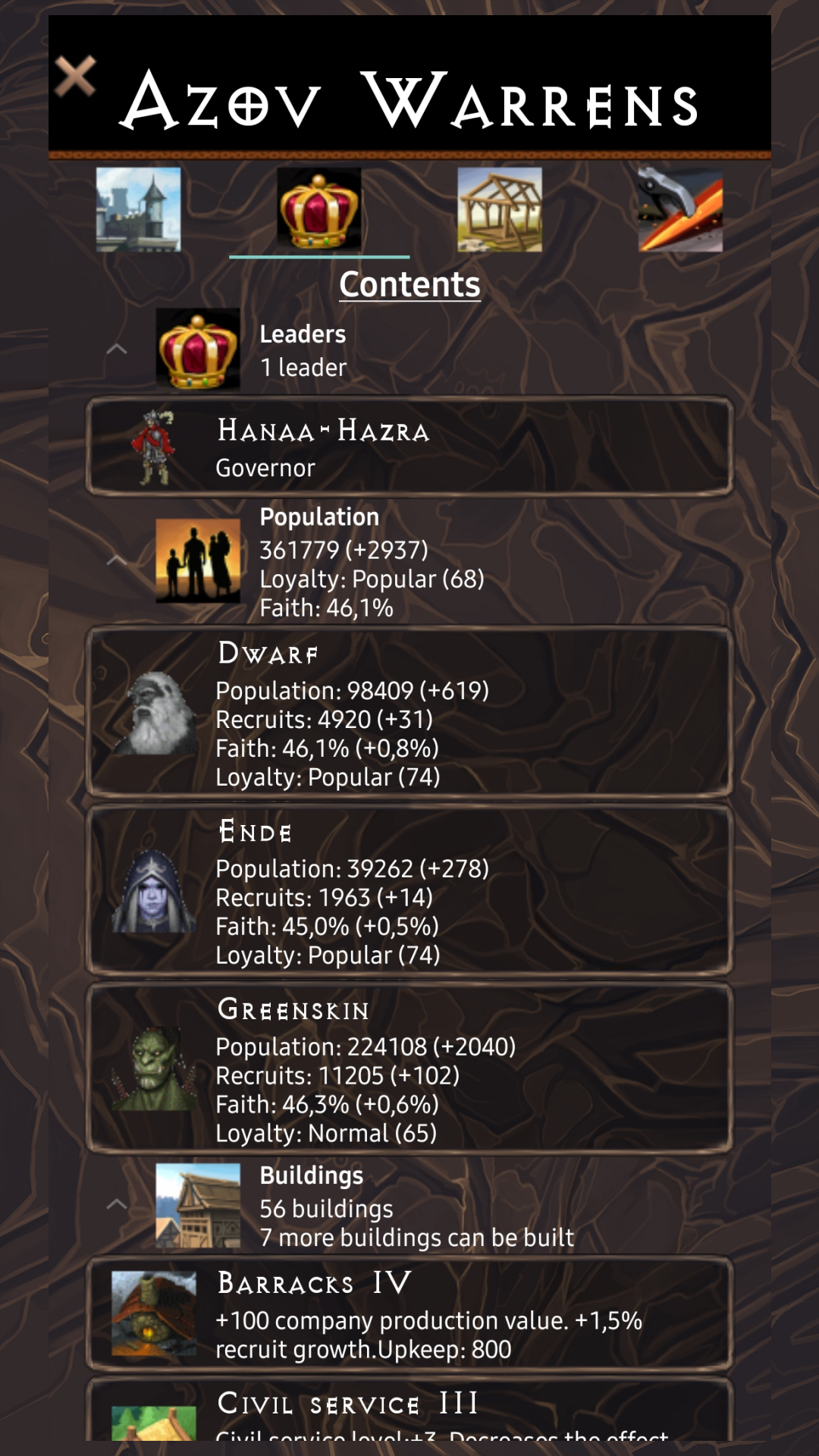Select the Dwarf portrait
Screen dimensions: 819x1456
click(x=155, y=713)
